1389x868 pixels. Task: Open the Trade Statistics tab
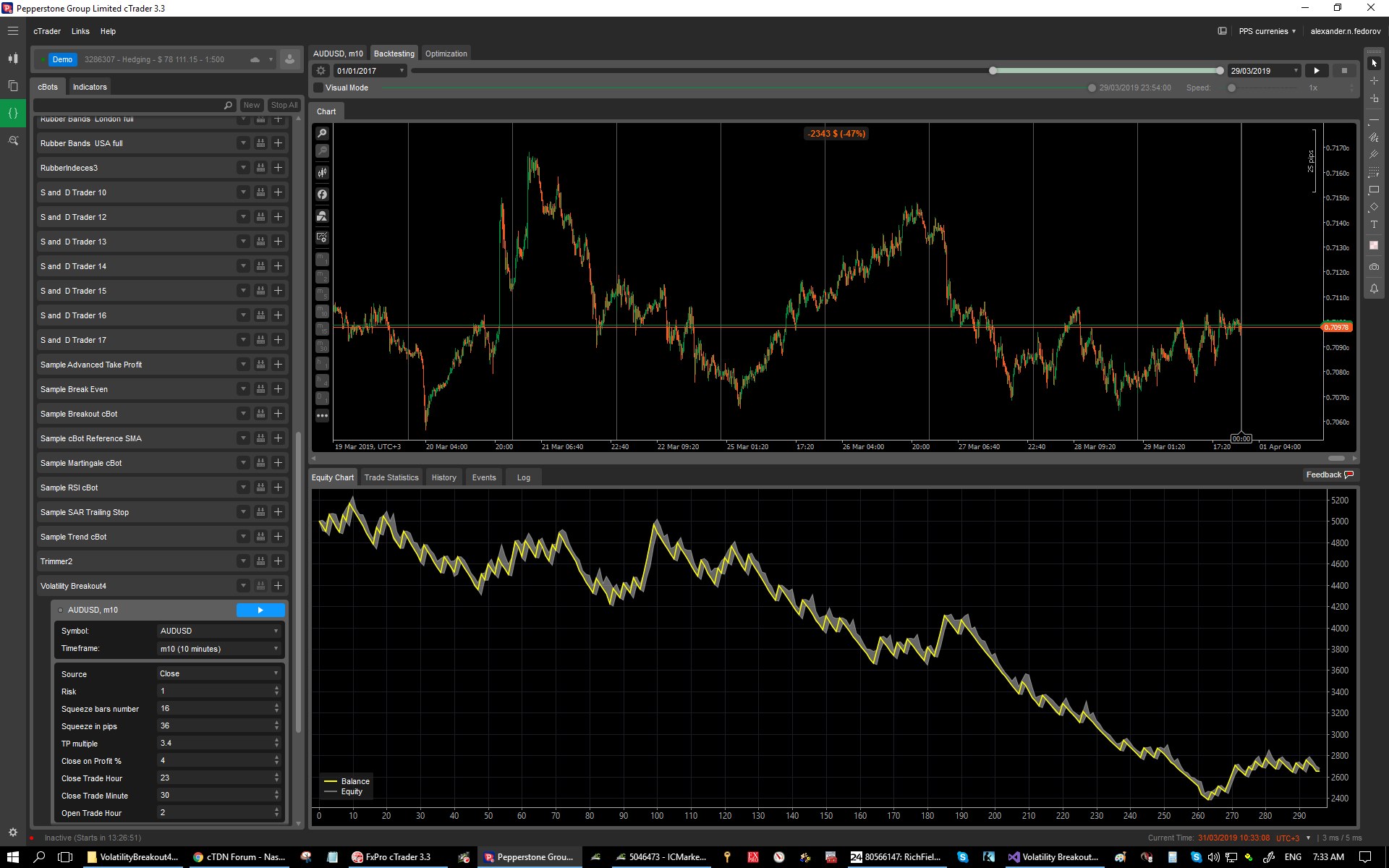[391, 477]
